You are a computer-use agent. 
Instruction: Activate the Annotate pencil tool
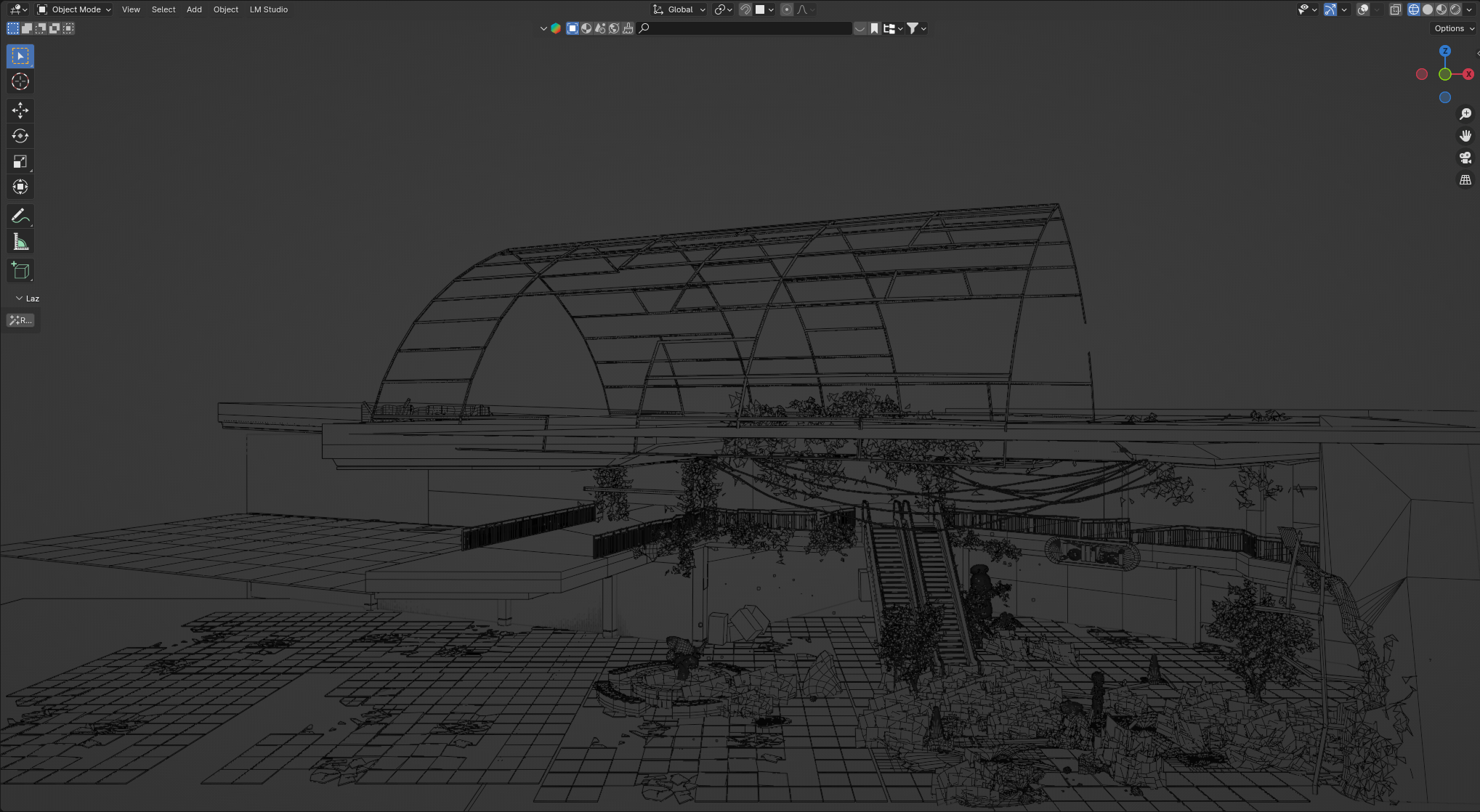pyautogui.click(x=20, y=216)
